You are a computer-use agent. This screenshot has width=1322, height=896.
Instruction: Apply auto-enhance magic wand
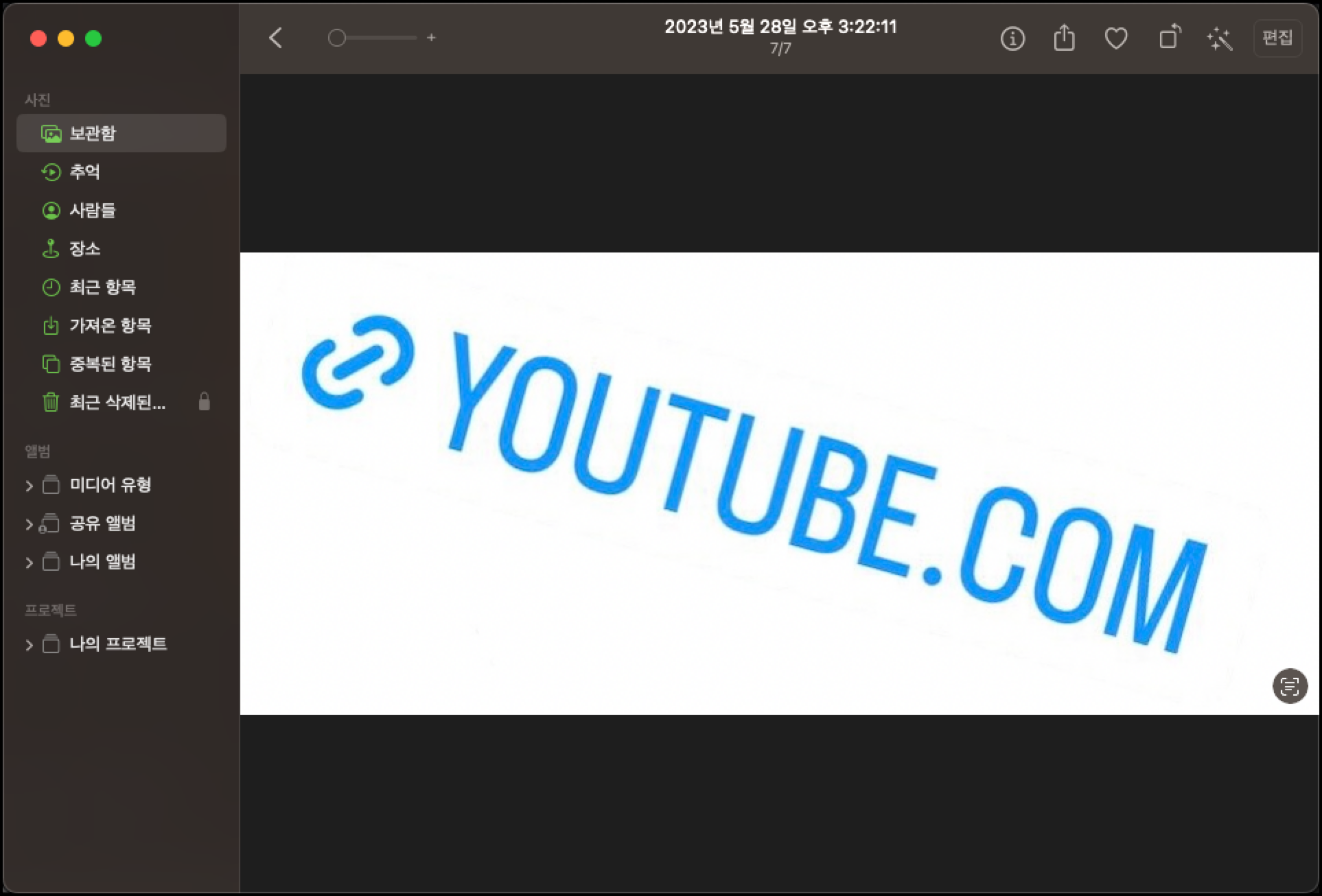click(1220, 38)
